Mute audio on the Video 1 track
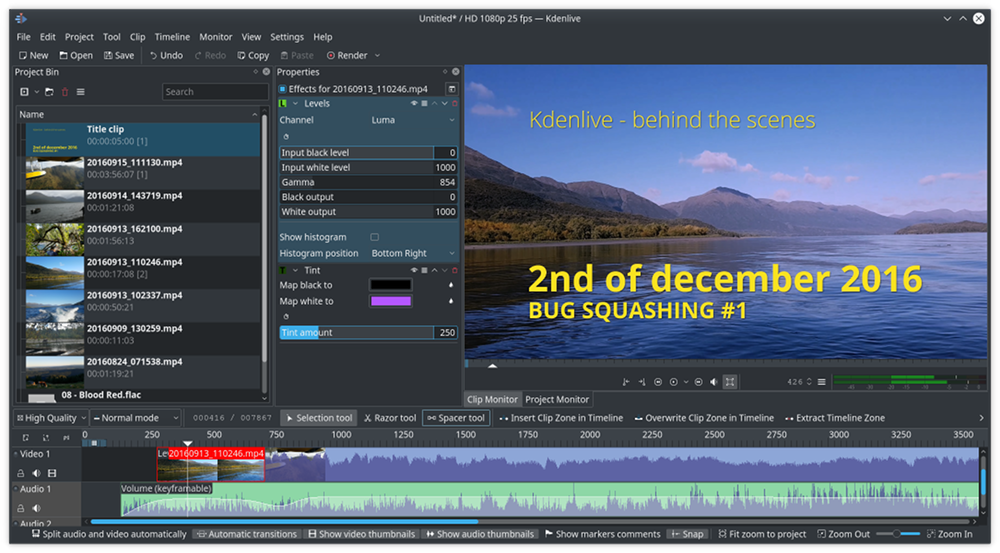Image resolution: width=1000 pixels, height=553 pixels. [x=36, y=473]
